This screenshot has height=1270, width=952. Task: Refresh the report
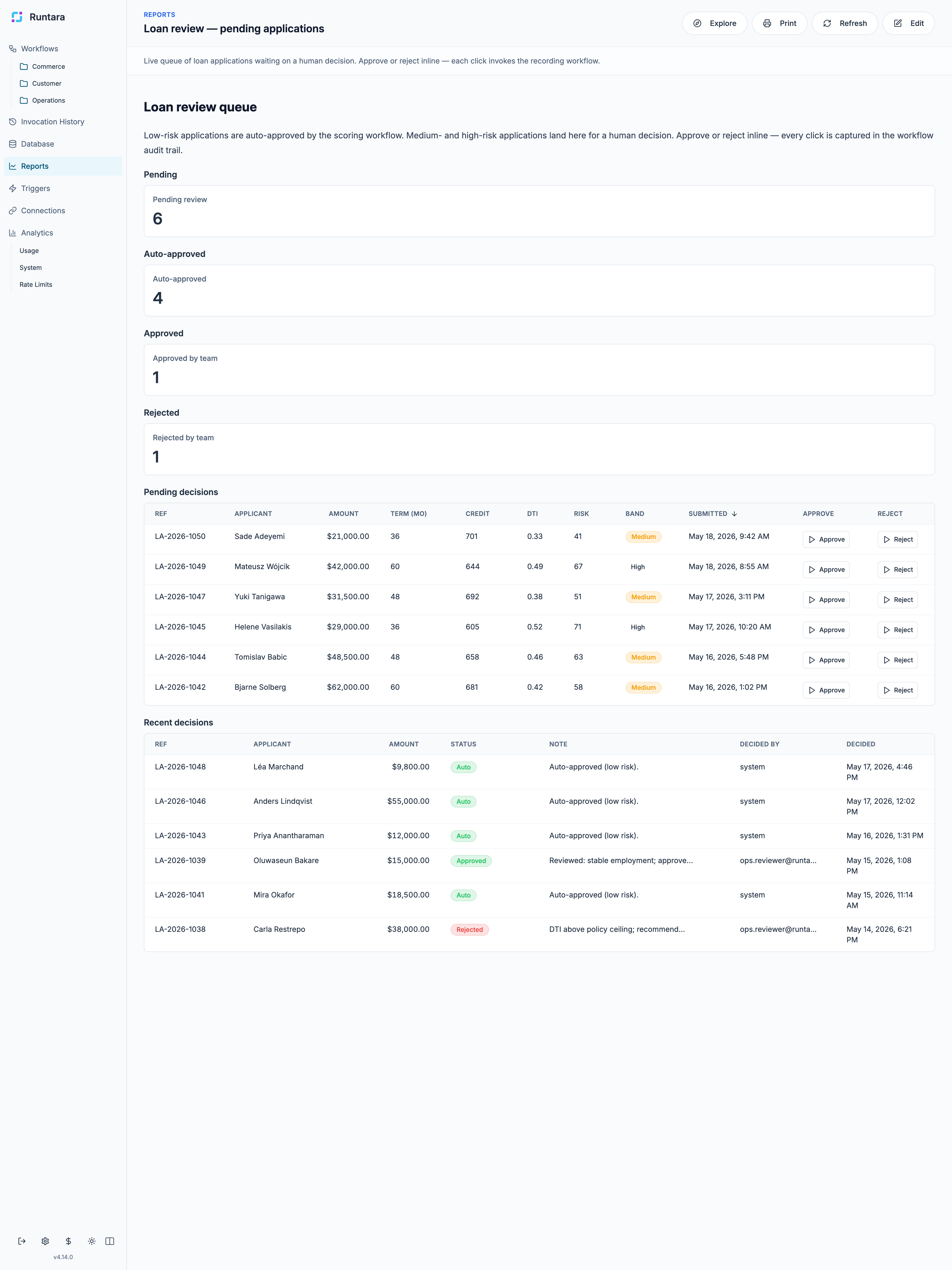coord(845,24)
